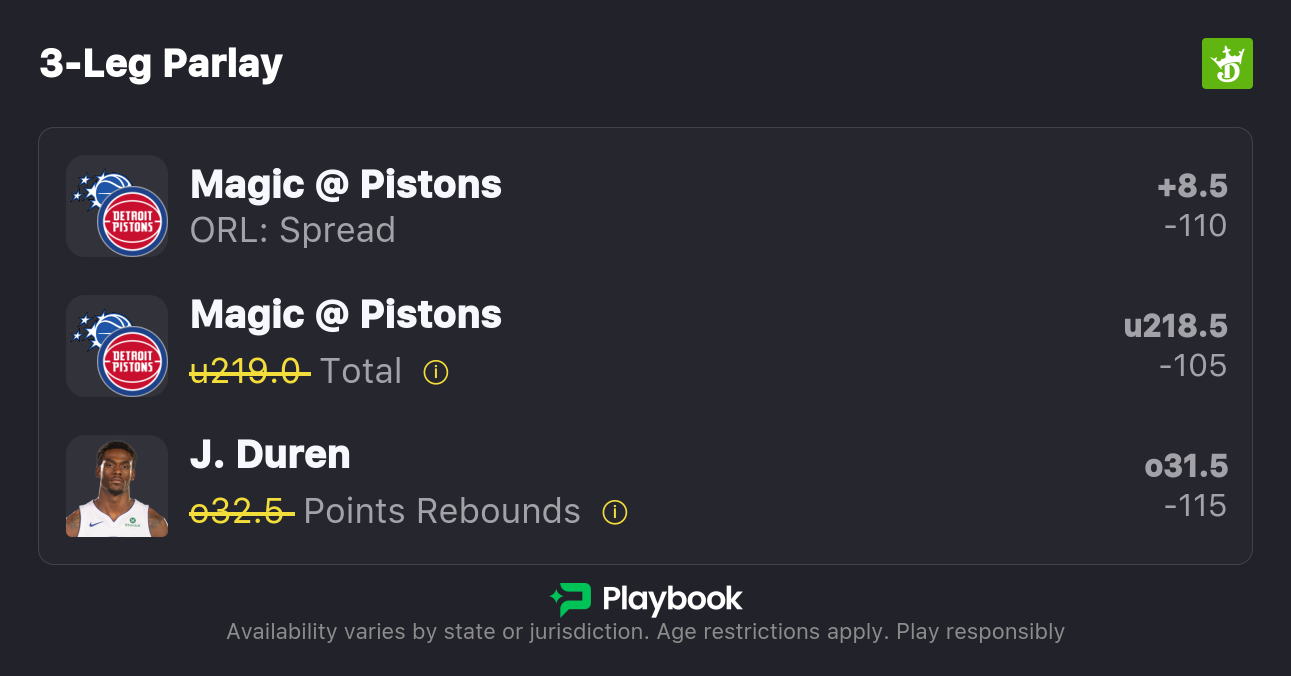Screen dimensions: 1291x676
Task: Select first Magic @ Pistons matchup title
Action: pos(346,185)
